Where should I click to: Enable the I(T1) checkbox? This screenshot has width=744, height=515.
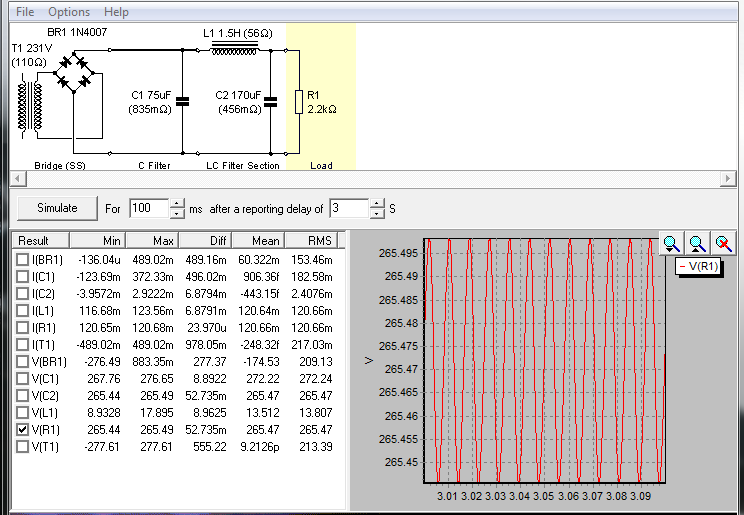(x=22, y=345)
